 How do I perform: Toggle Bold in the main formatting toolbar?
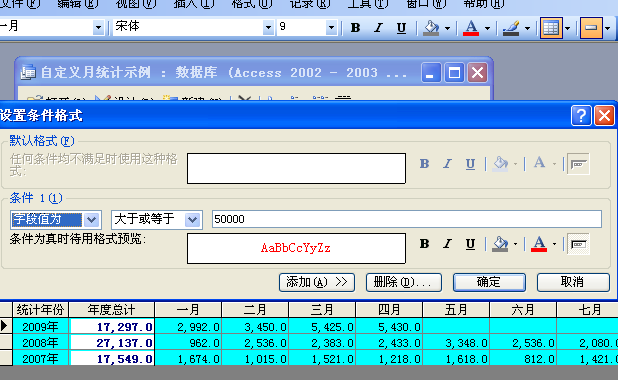point(355,28)
